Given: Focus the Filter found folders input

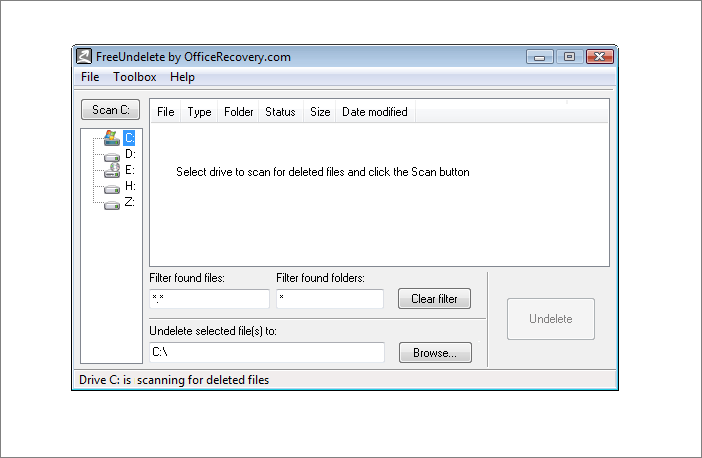Looking at the screenshot, I should point(330,299).
